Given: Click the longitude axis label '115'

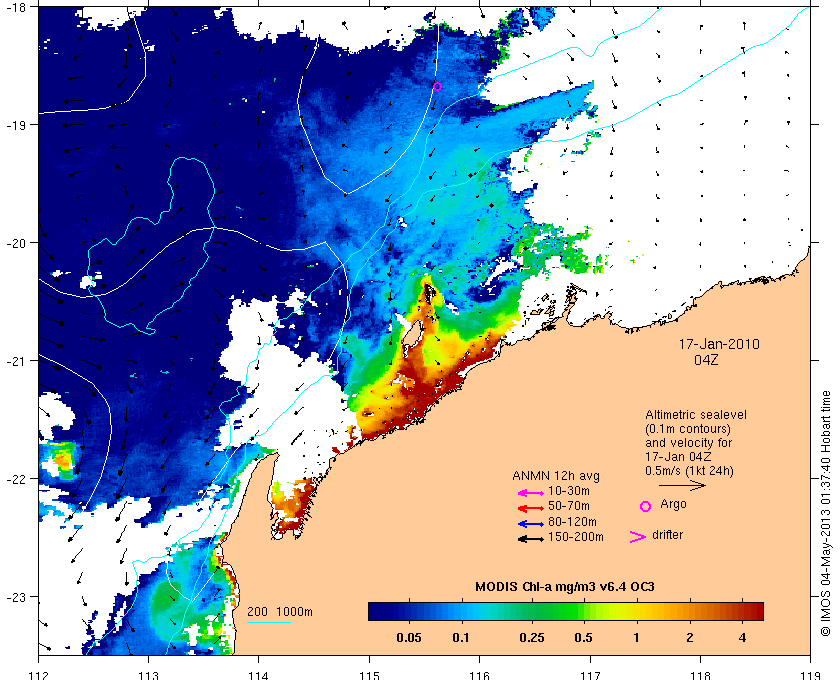Looking at the screenshot, I should (x=369, y=675).
